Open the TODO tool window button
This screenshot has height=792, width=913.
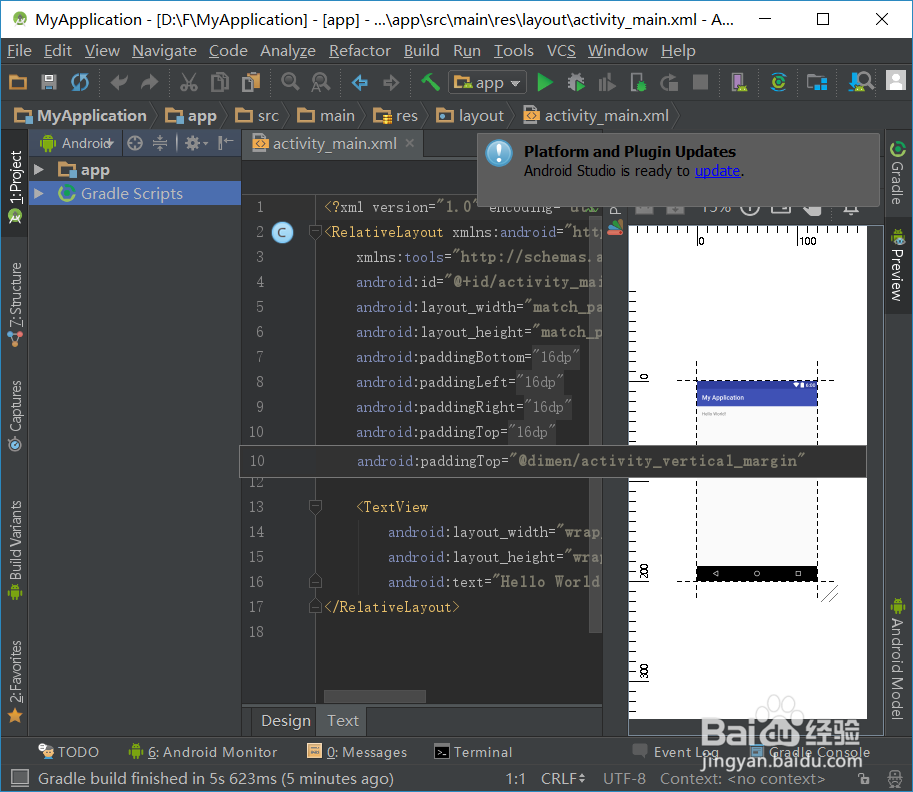tap(69, 752)
